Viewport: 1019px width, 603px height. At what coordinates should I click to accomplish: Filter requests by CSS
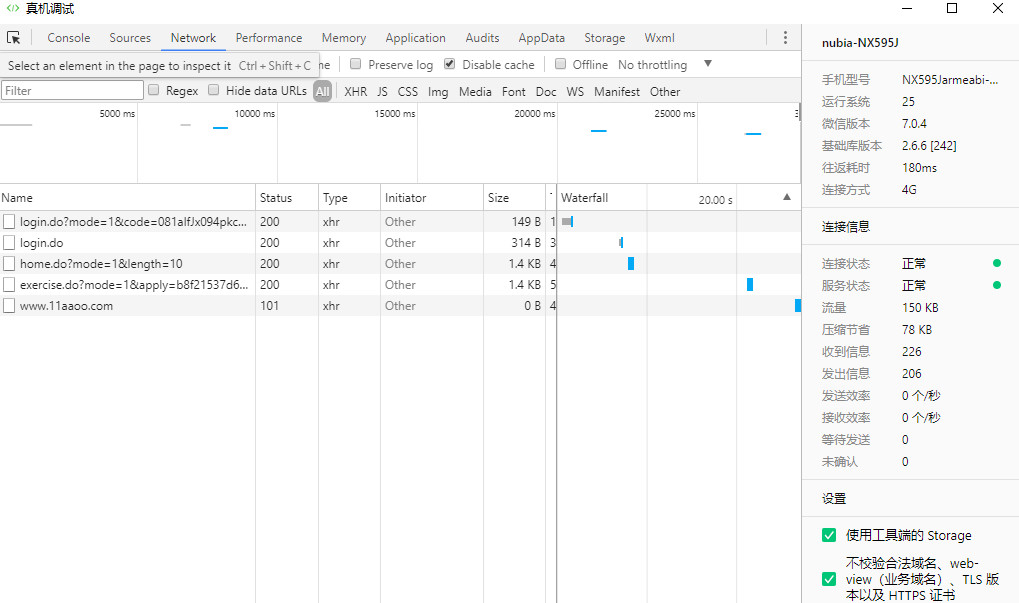pos(407,92)
